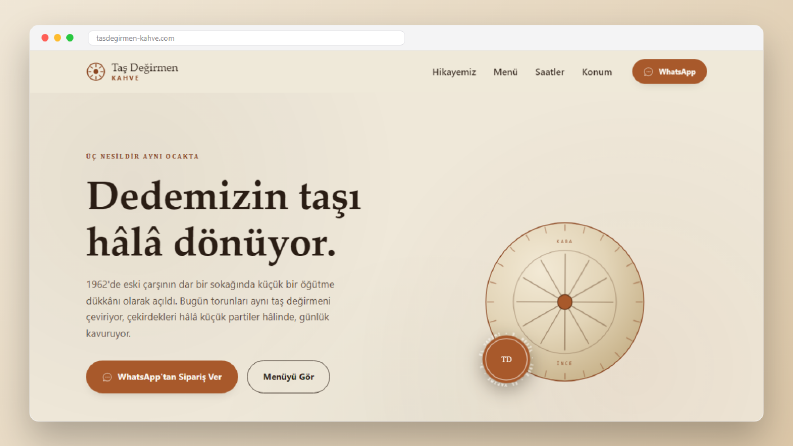The height and width of the screenshot is (446, 793).
Task: Go to the Menü navigation link
Action: coord(505,72)
